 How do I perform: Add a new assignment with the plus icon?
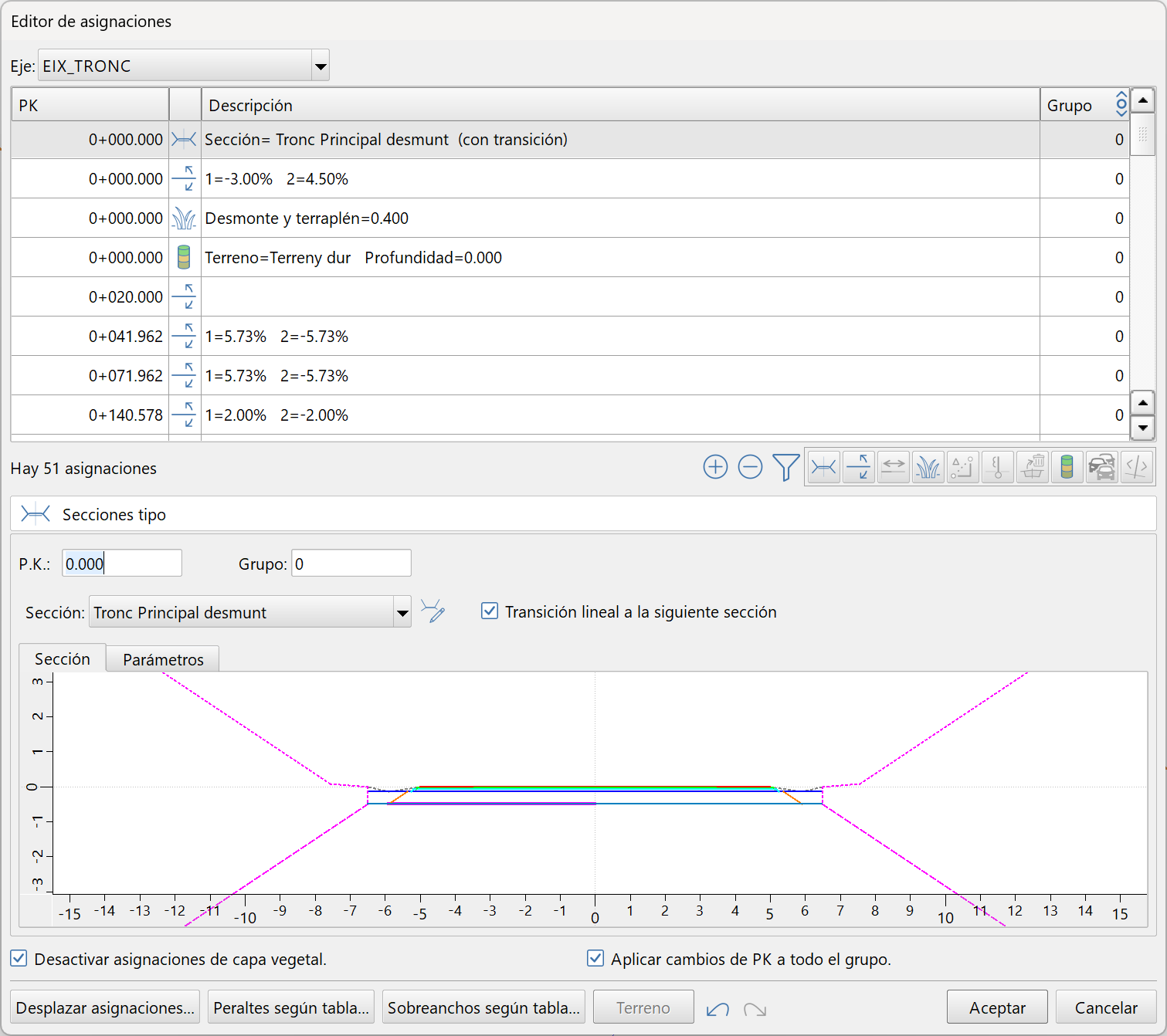click(716, 467)
